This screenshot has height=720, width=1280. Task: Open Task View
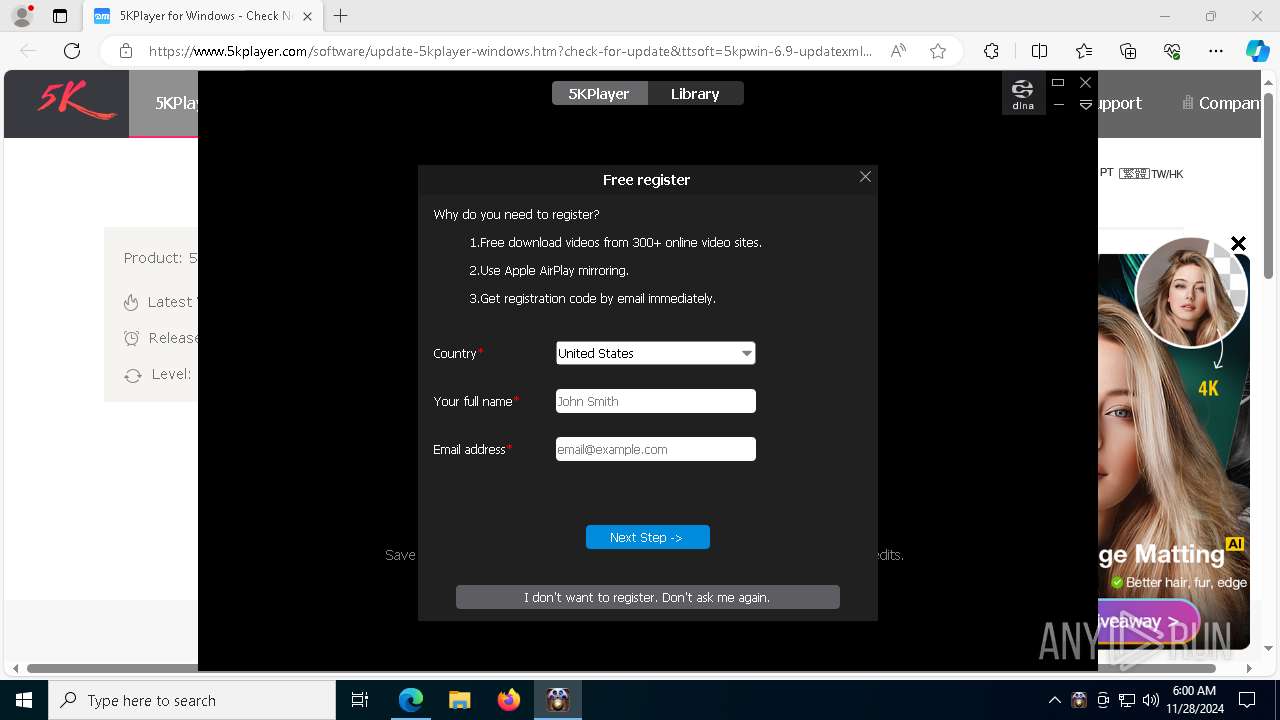(360, 700)
